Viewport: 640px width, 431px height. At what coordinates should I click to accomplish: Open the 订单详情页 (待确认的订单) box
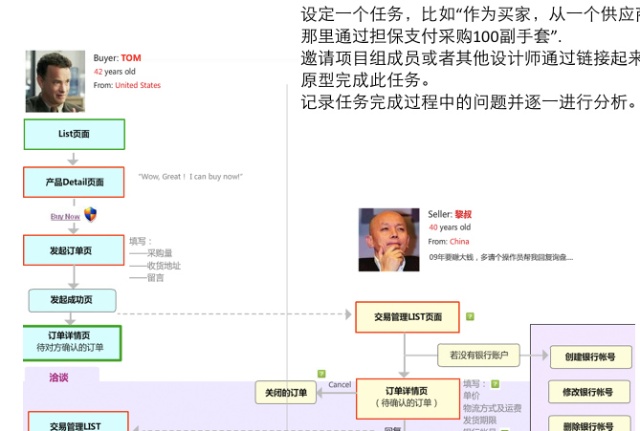pos(408,399)
